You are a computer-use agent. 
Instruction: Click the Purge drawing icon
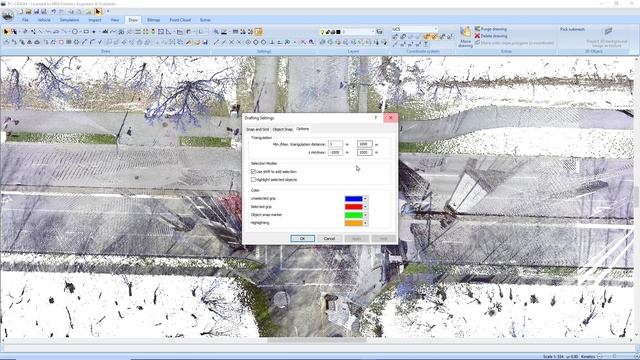477,29
